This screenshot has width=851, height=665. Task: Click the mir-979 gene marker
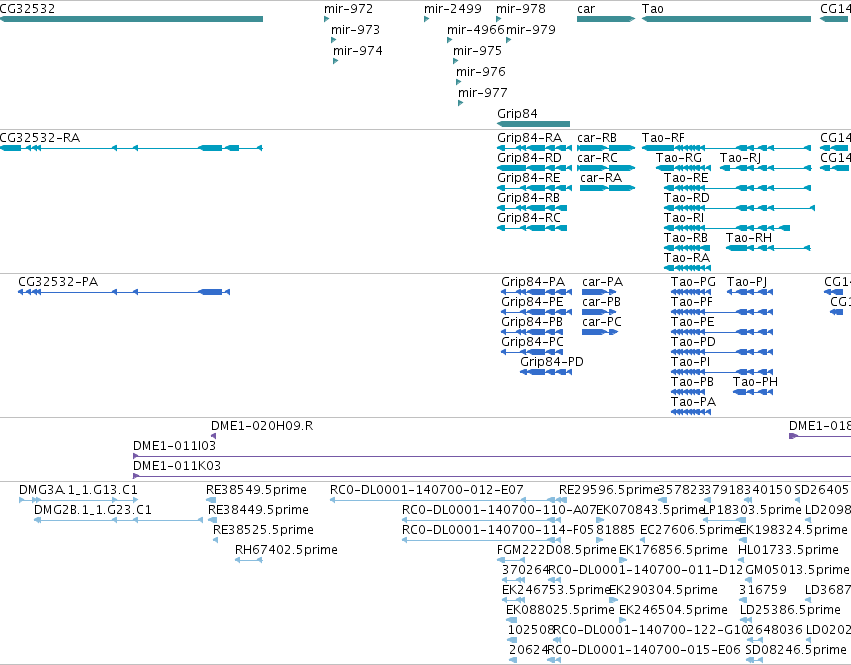pyautogui.click(x=509, y=40)
